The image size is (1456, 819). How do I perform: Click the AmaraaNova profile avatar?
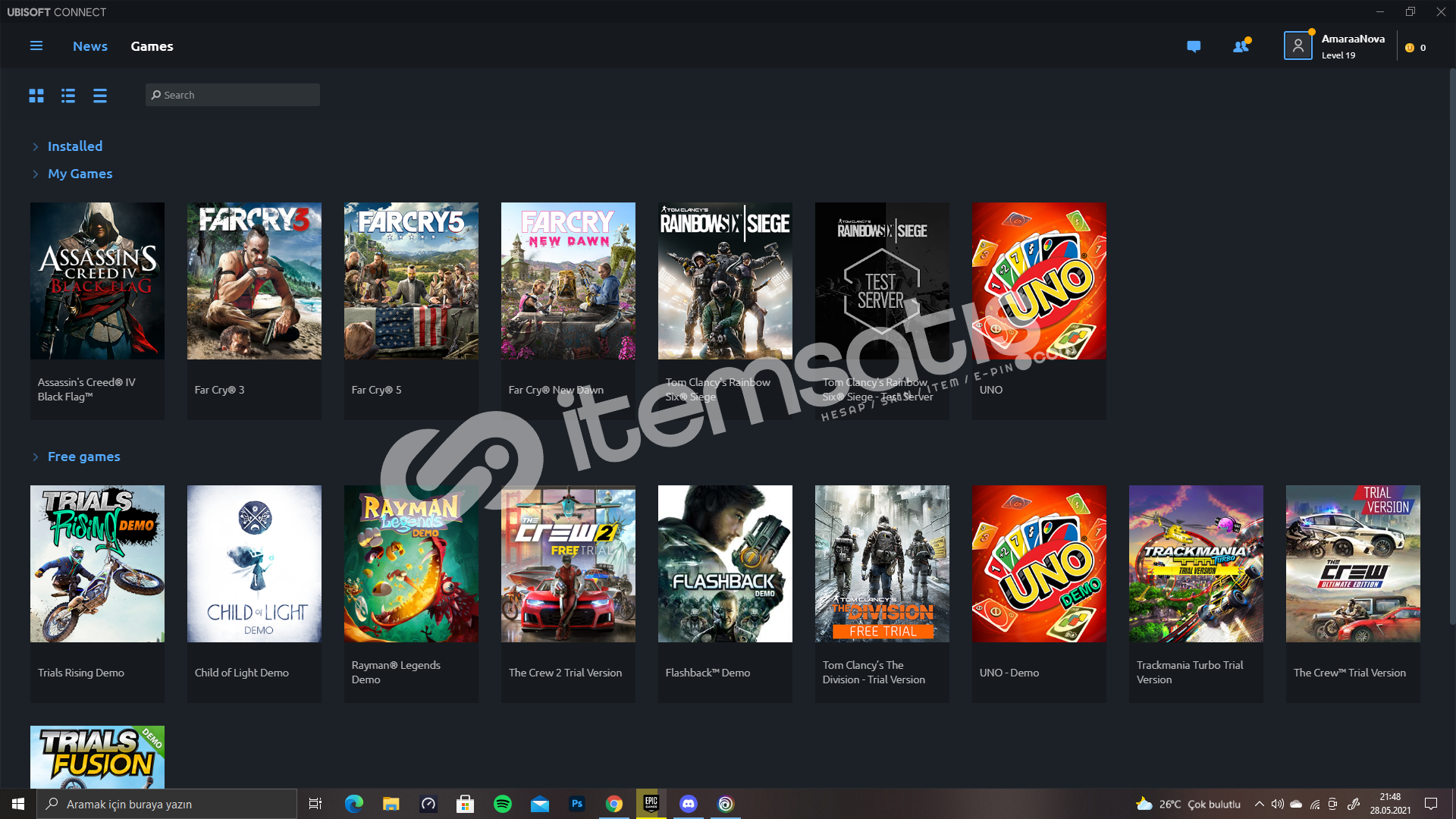[1298, 46]
